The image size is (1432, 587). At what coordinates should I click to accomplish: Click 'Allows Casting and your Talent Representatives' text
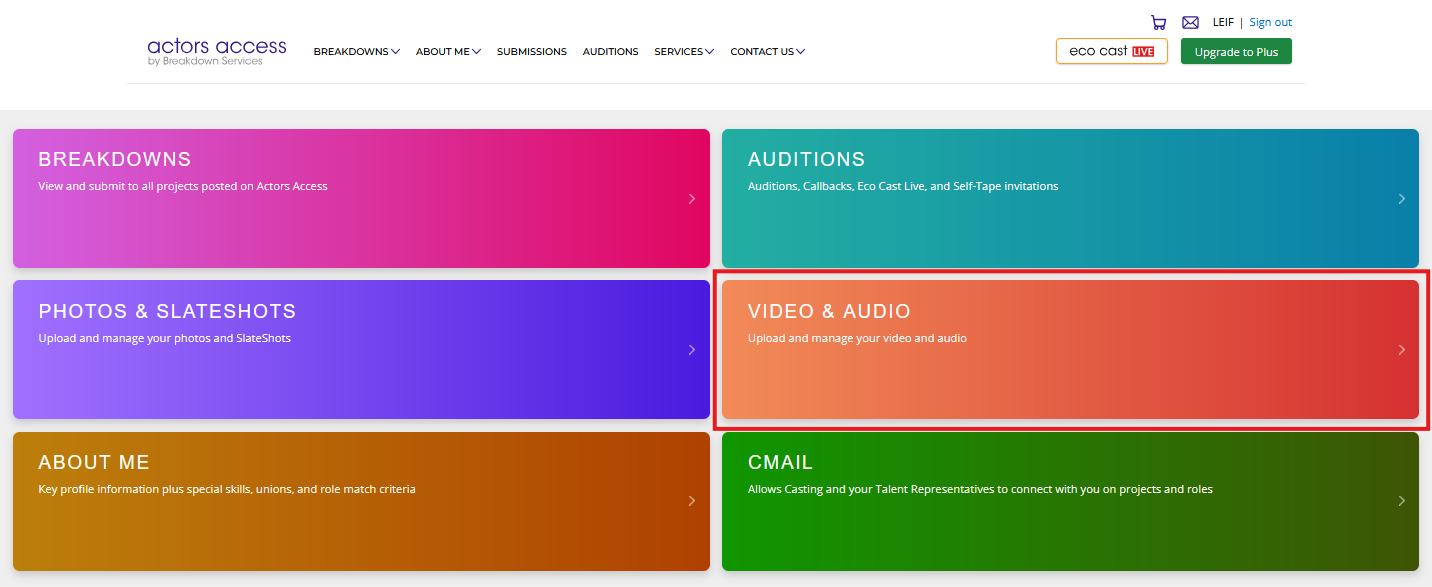[980, 489]
